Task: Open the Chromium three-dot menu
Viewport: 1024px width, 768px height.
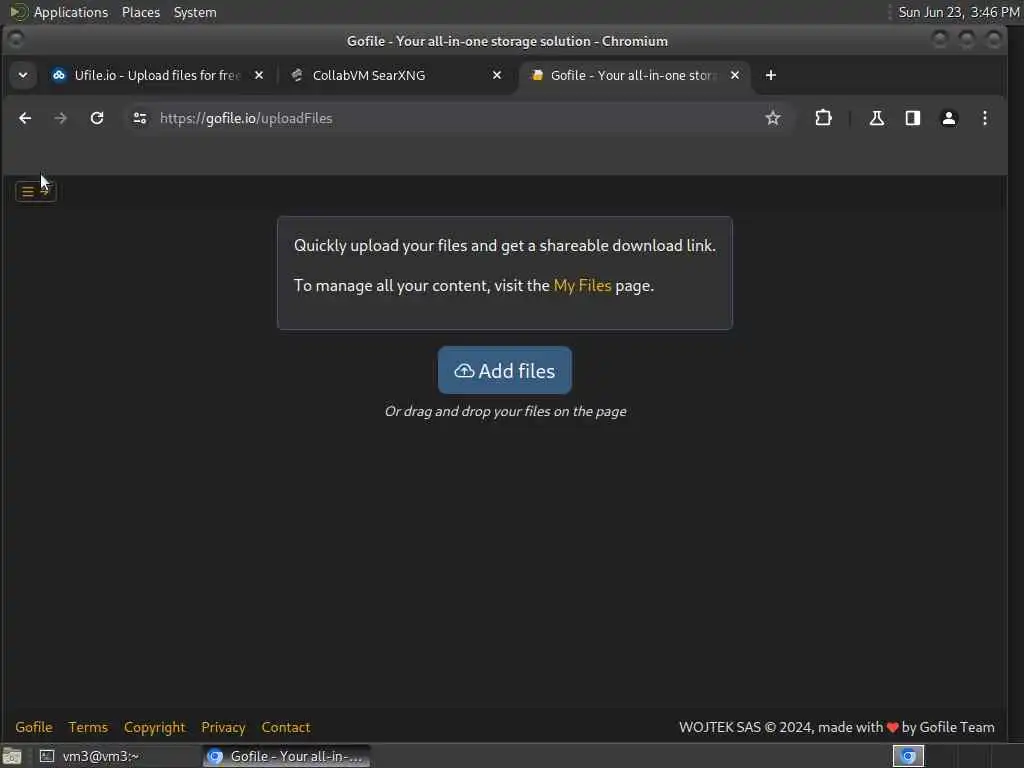Action: click(x=984, y=118)
